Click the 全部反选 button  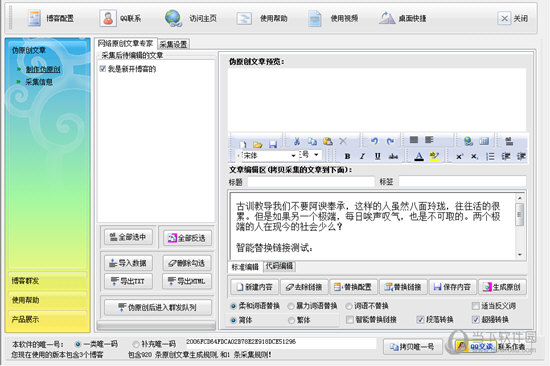tap(188, 238)
